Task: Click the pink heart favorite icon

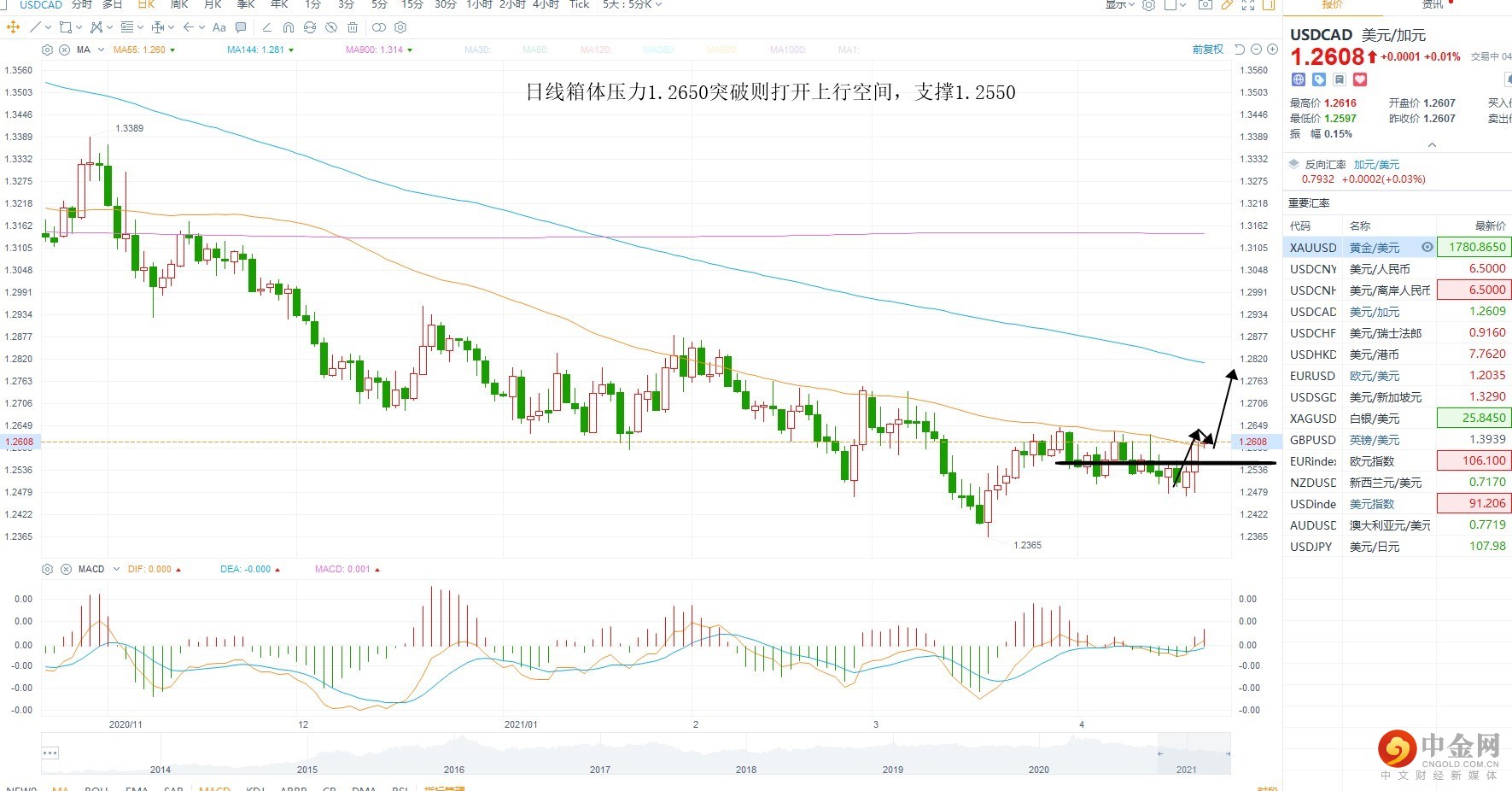Action: pos(1360,79)
